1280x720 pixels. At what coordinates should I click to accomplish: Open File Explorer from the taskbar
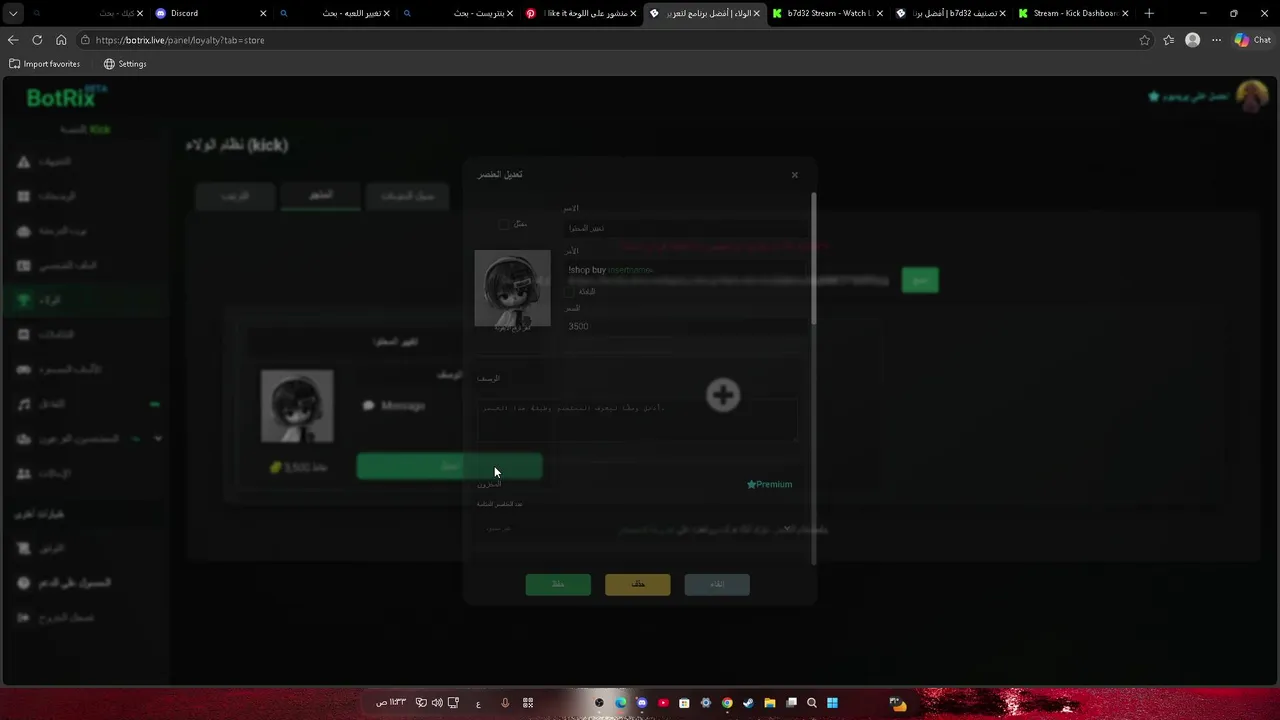tap(769, 703)
